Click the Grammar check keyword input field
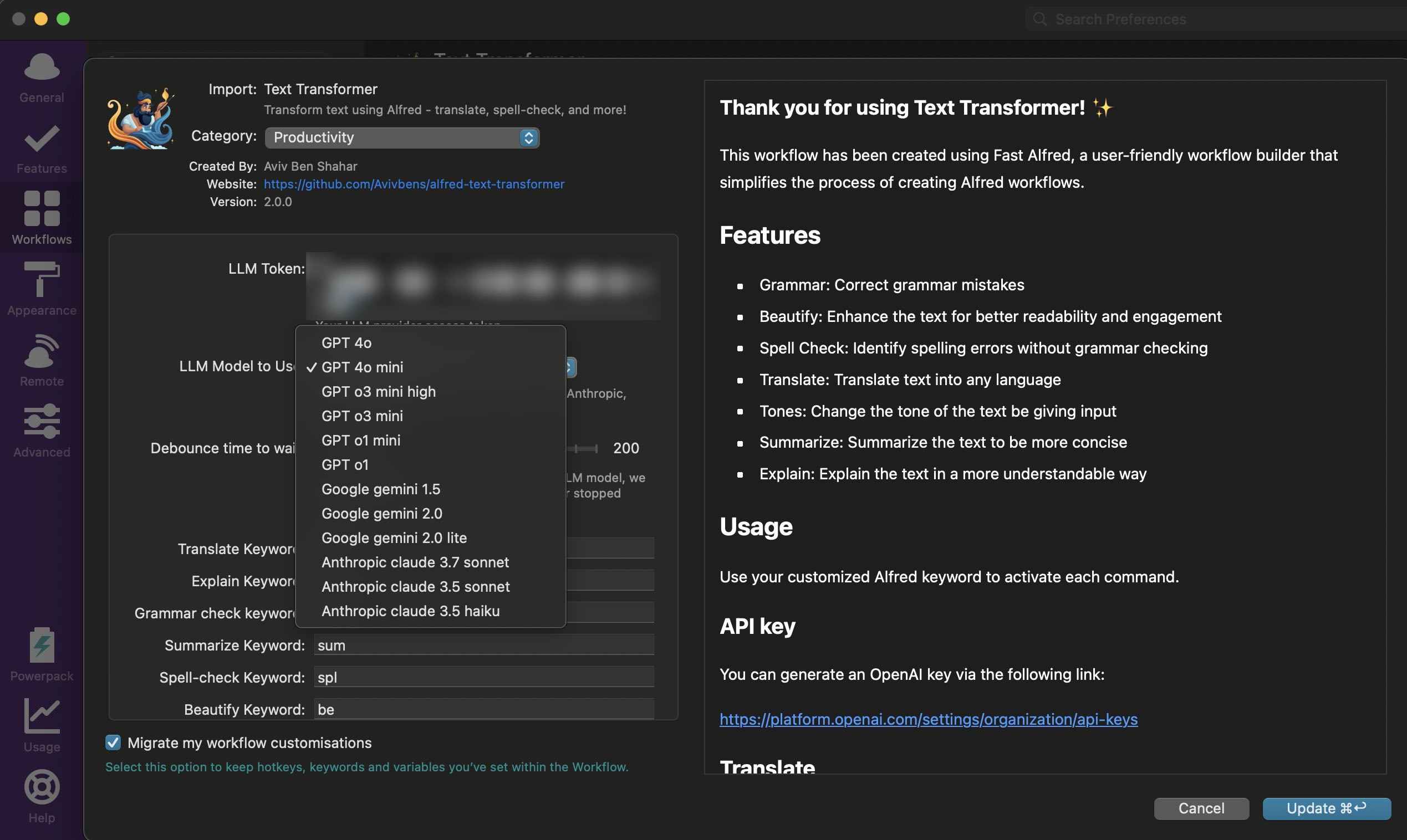This screenshot has width=1407, height=840. point(610,612)
